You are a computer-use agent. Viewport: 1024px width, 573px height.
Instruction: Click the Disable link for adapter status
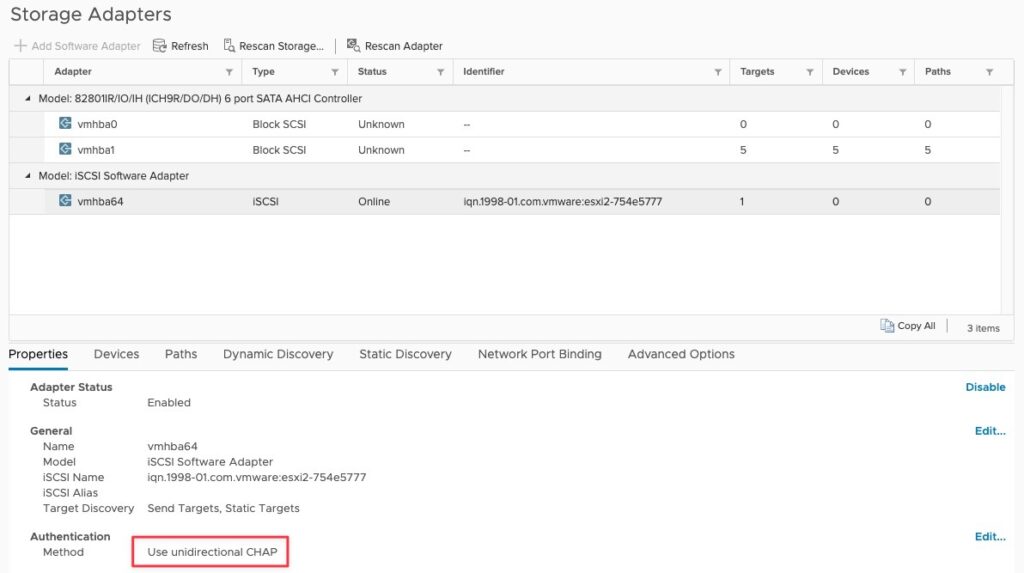coord(985,387)
